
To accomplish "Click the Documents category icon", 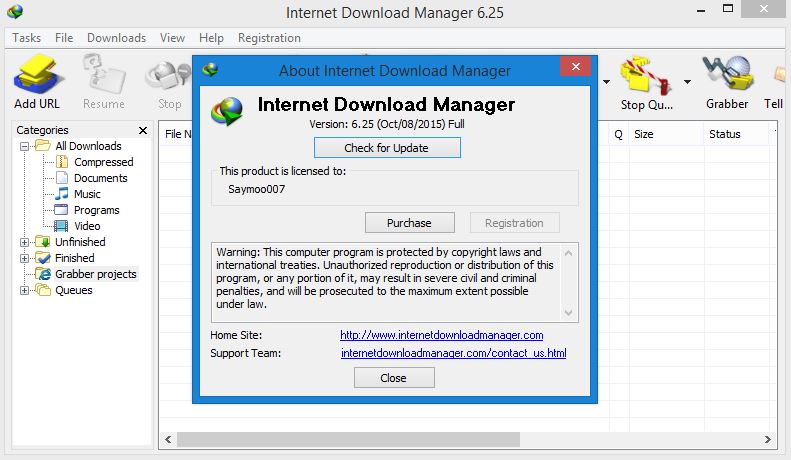I will 62,178.
